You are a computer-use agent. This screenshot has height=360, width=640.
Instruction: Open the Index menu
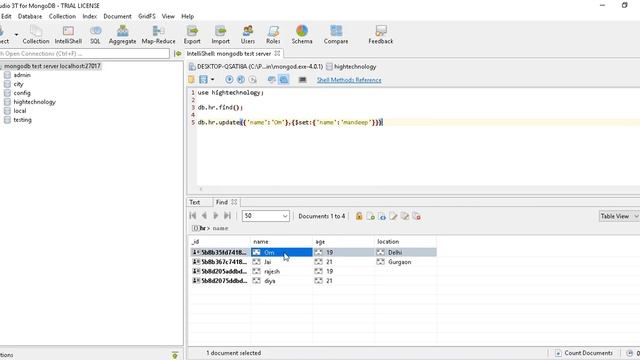pos(89,16)
